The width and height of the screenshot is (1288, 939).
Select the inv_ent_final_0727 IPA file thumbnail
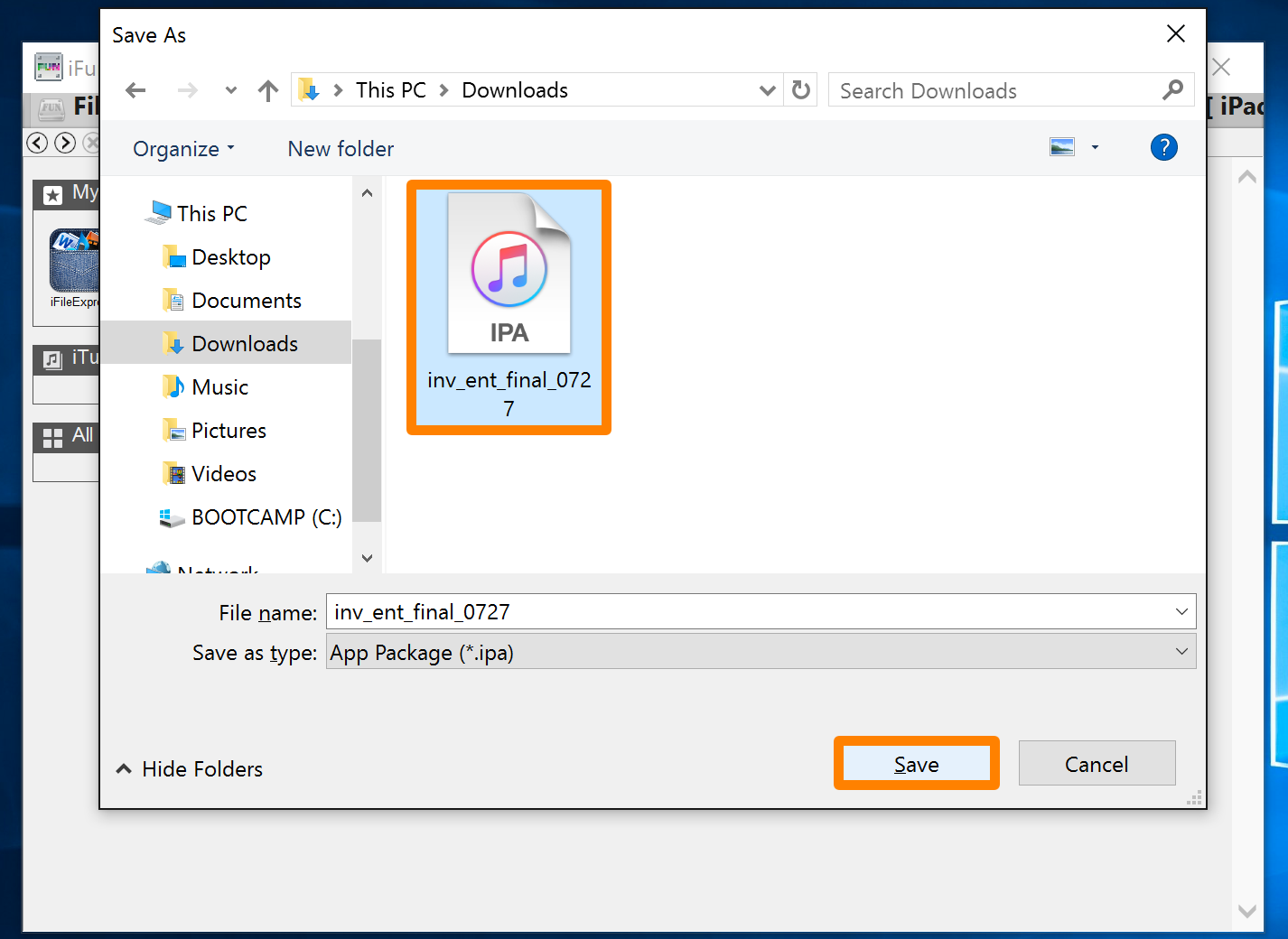point(509,273)
